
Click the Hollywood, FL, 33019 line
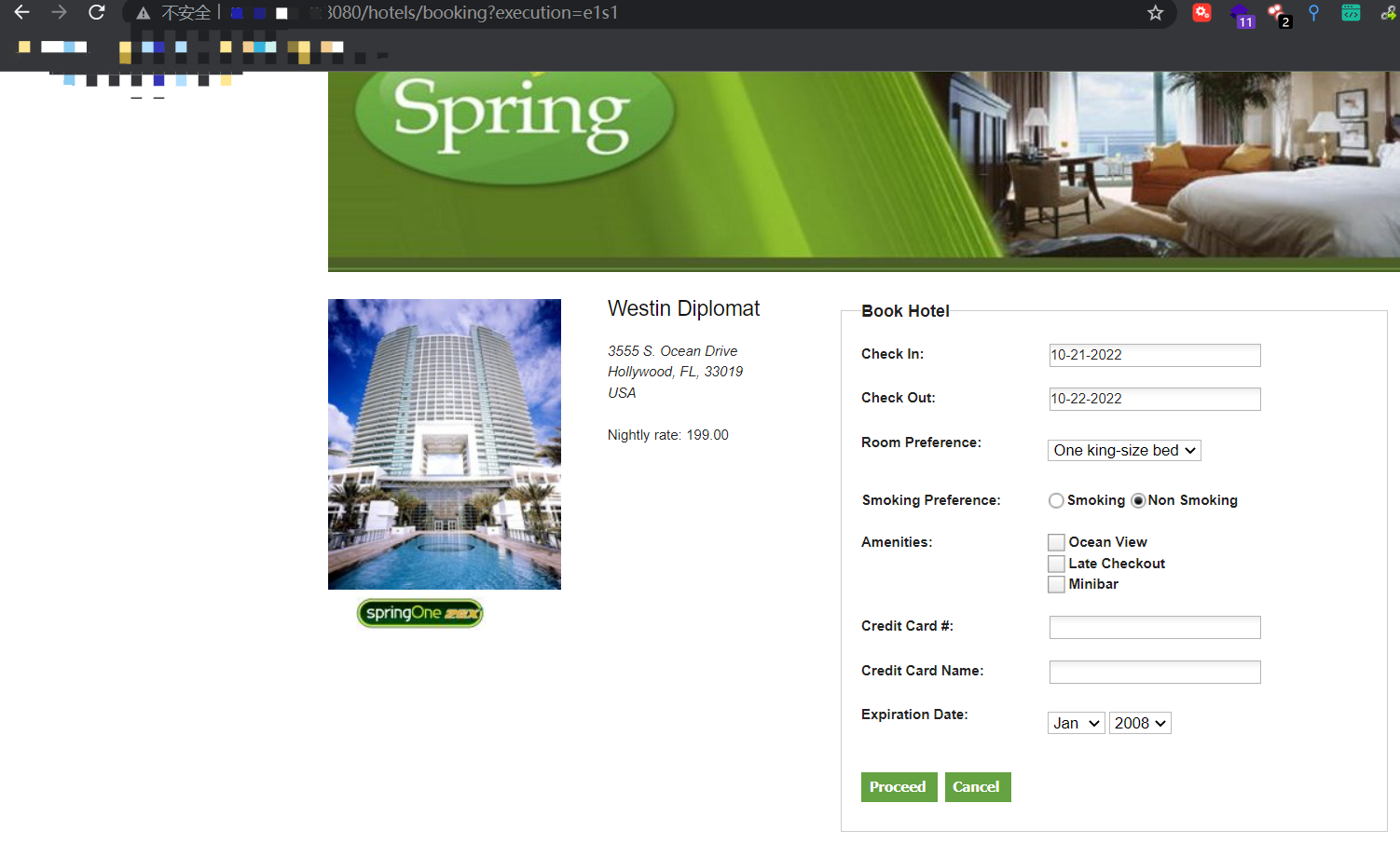tap(675, 372)
